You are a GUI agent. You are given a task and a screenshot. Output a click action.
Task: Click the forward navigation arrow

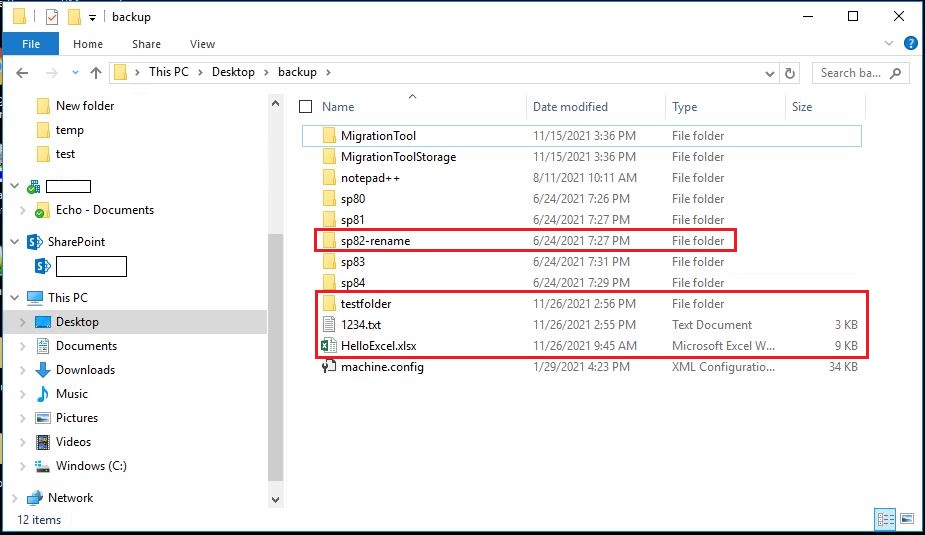coord(52,73)
